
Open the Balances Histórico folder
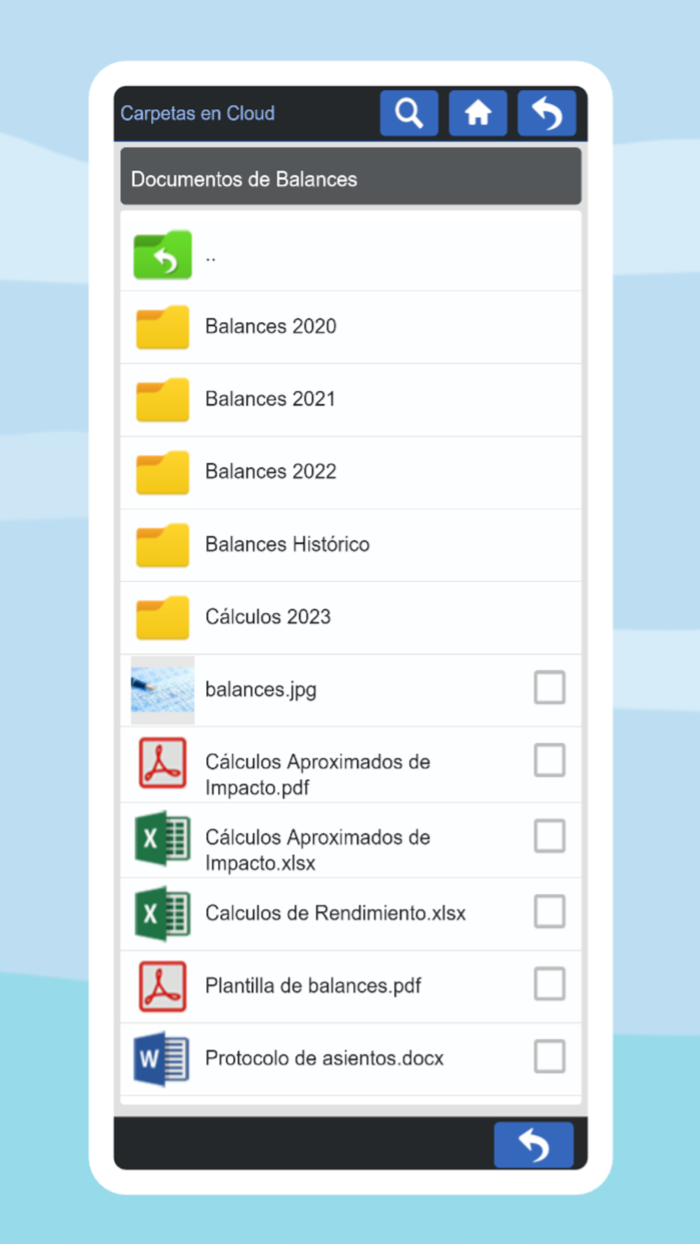[287, 544]
